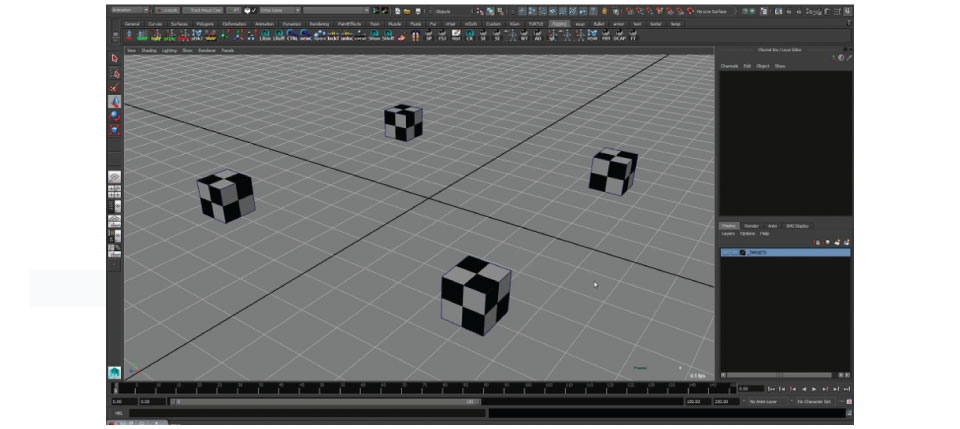Click the time range slider bar

(x=325, y=401)
